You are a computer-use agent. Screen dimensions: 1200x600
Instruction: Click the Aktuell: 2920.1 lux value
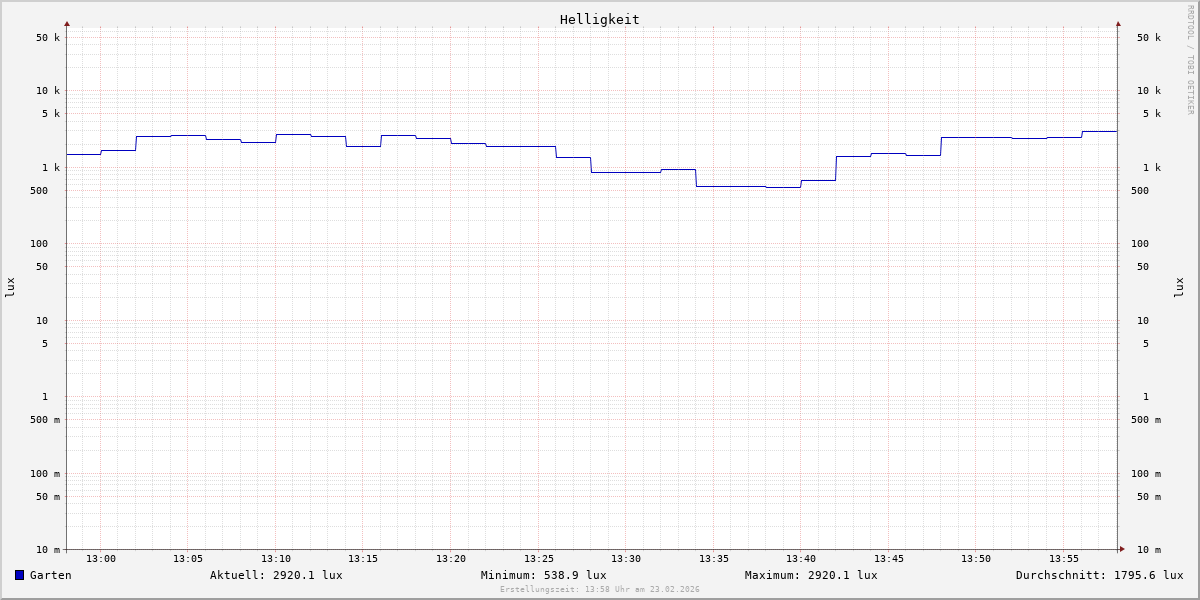(x=276, y=575)
